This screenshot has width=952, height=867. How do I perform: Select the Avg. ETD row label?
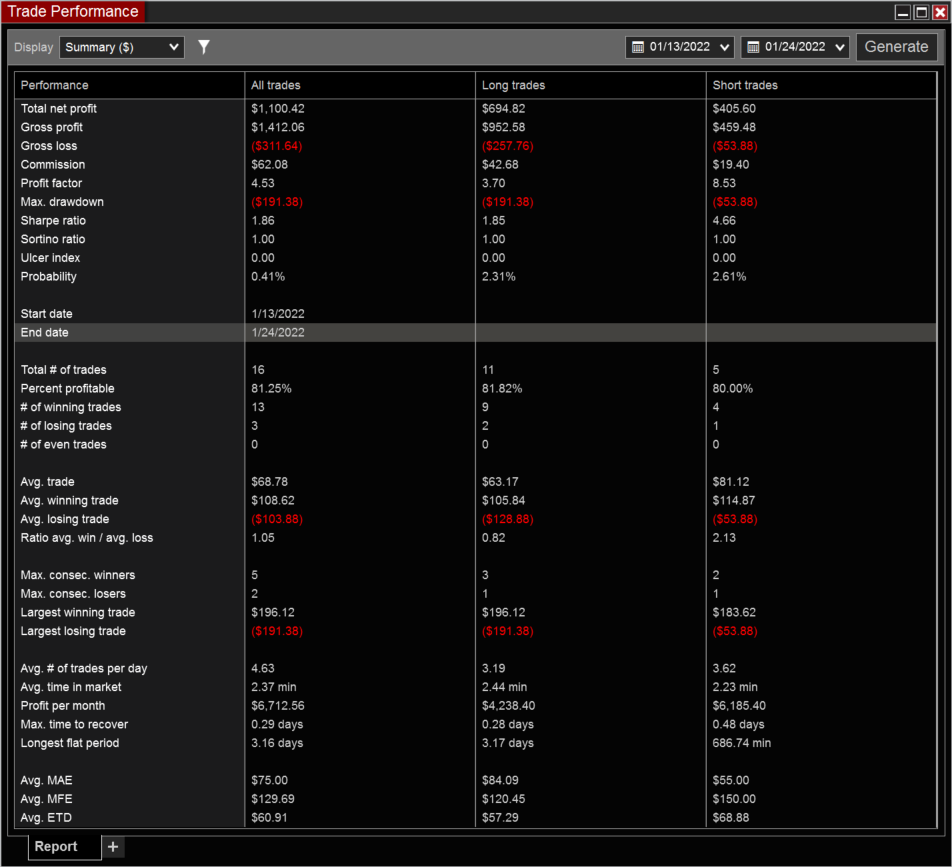[46, 818]
